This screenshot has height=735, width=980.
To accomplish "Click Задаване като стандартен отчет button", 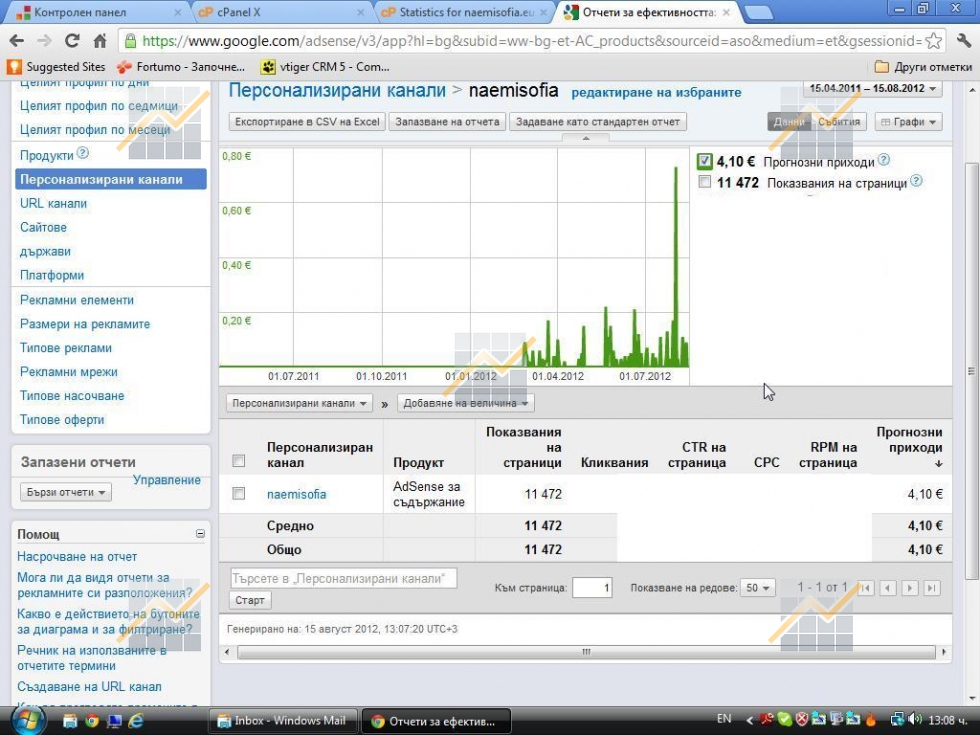I will [598, 122].
